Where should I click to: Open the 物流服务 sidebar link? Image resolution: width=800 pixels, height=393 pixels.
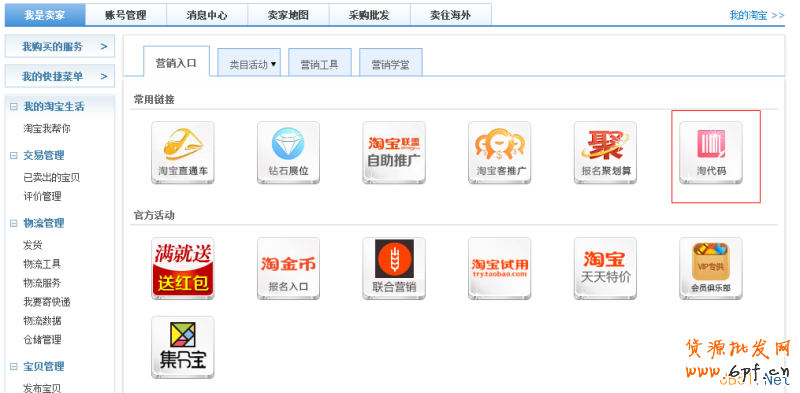coord(42,283)
